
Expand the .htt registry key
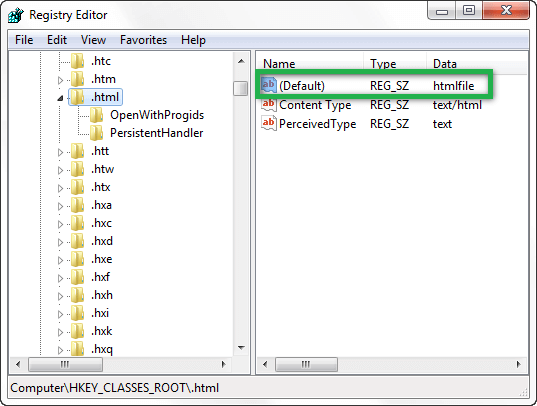point(61,152)
